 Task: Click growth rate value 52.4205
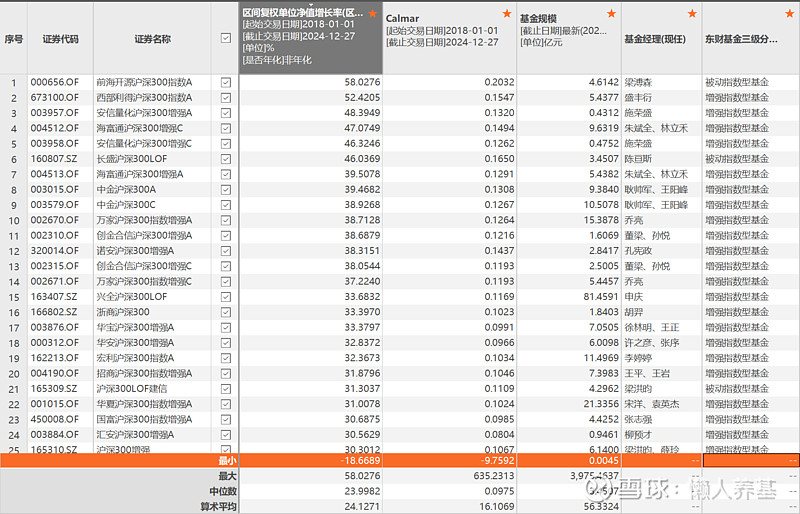[362, 97]
